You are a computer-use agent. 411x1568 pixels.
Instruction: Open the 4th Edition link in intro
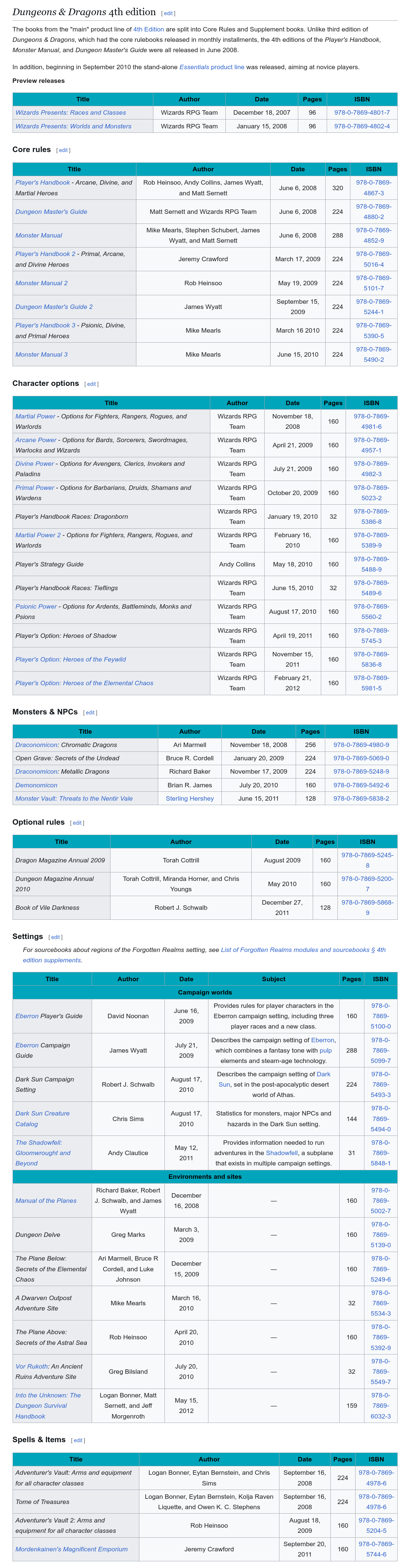click(x=148, y=29)
